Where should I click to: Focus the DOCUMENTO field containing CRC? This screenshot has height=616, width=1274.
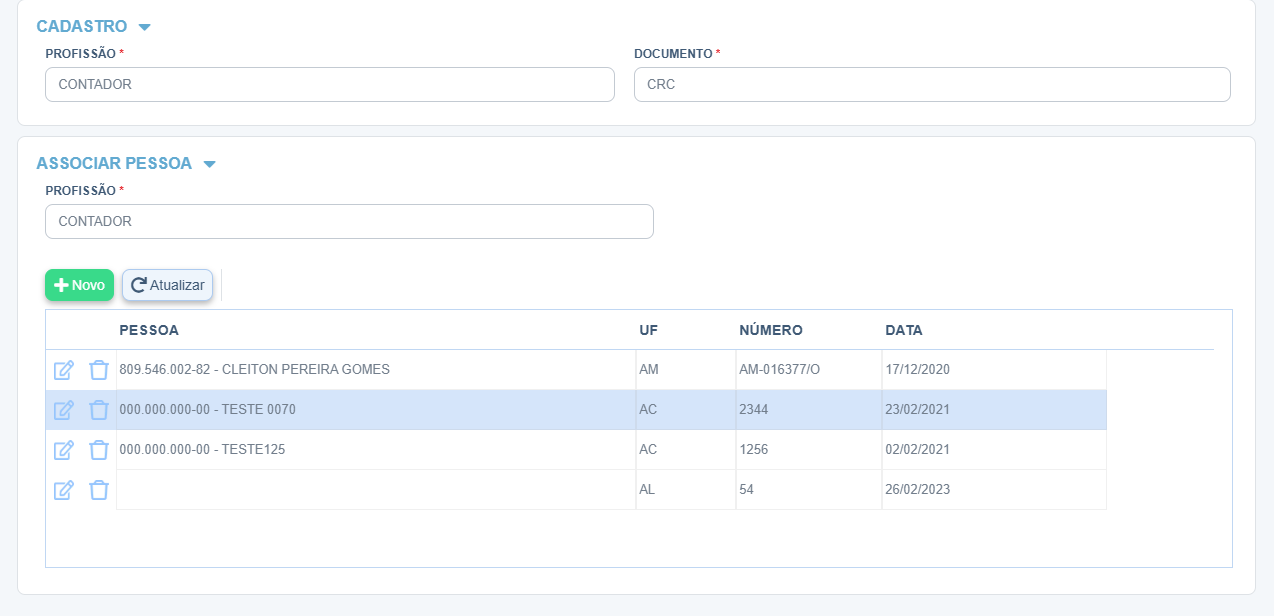[931, 85]
